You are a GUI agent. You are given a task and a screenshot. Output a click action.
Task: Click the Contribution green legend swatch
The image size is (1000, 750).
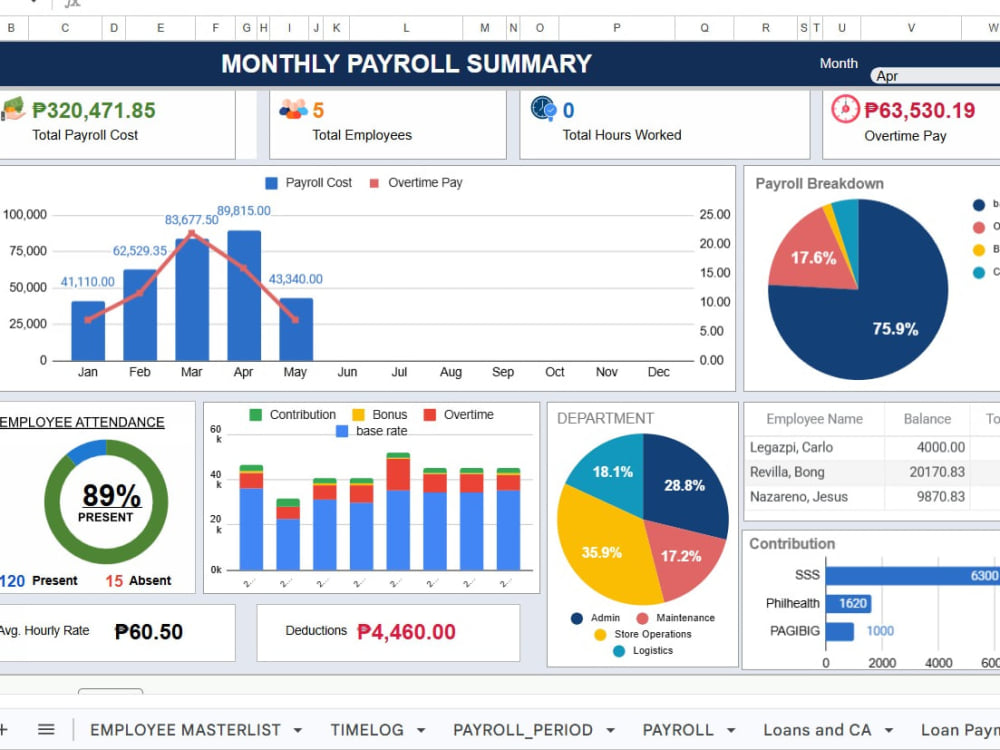pyautogui.click(x=256, y=415)
